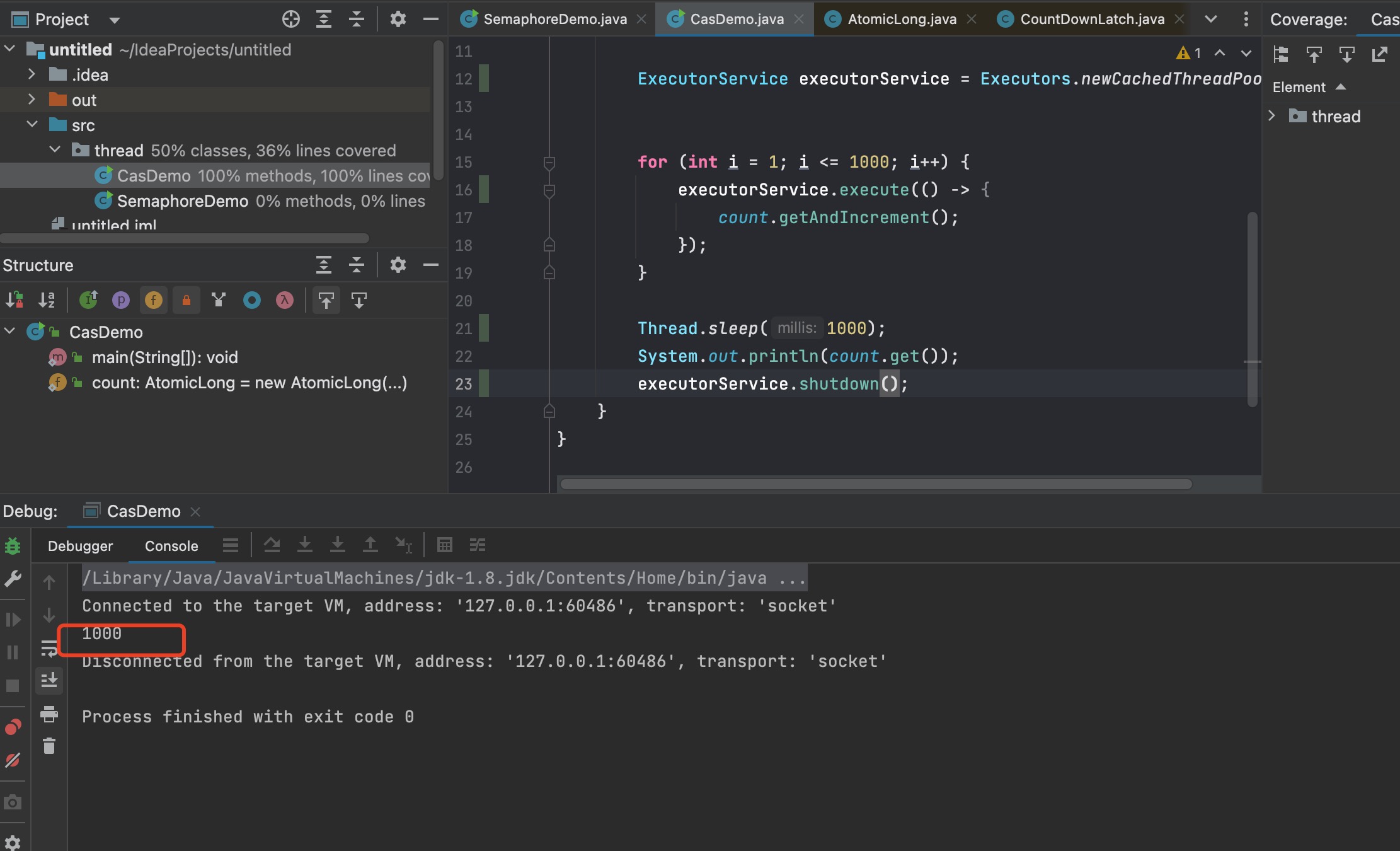Toggle soft-wrap in console

(x=49, y=648)
